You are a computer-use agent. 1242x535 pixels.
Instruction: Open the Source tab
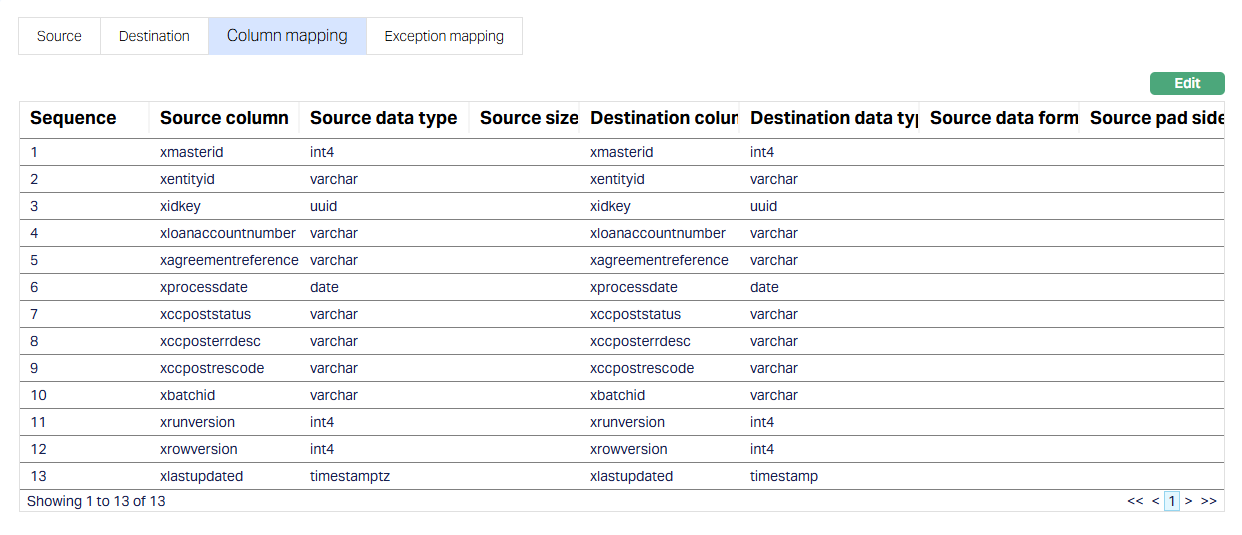pos(59,36)
